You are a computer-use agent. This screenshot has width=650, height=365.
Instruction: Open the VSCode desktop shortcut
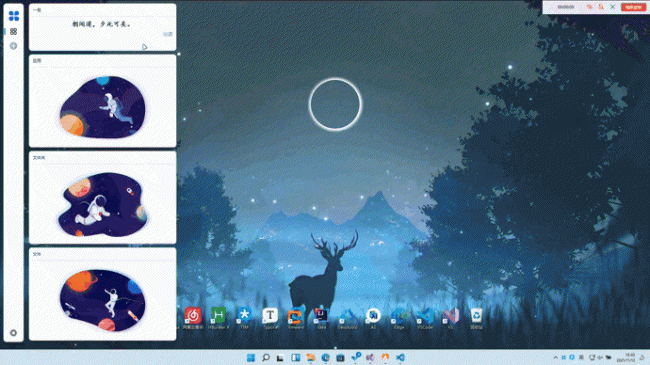point(425,319)
